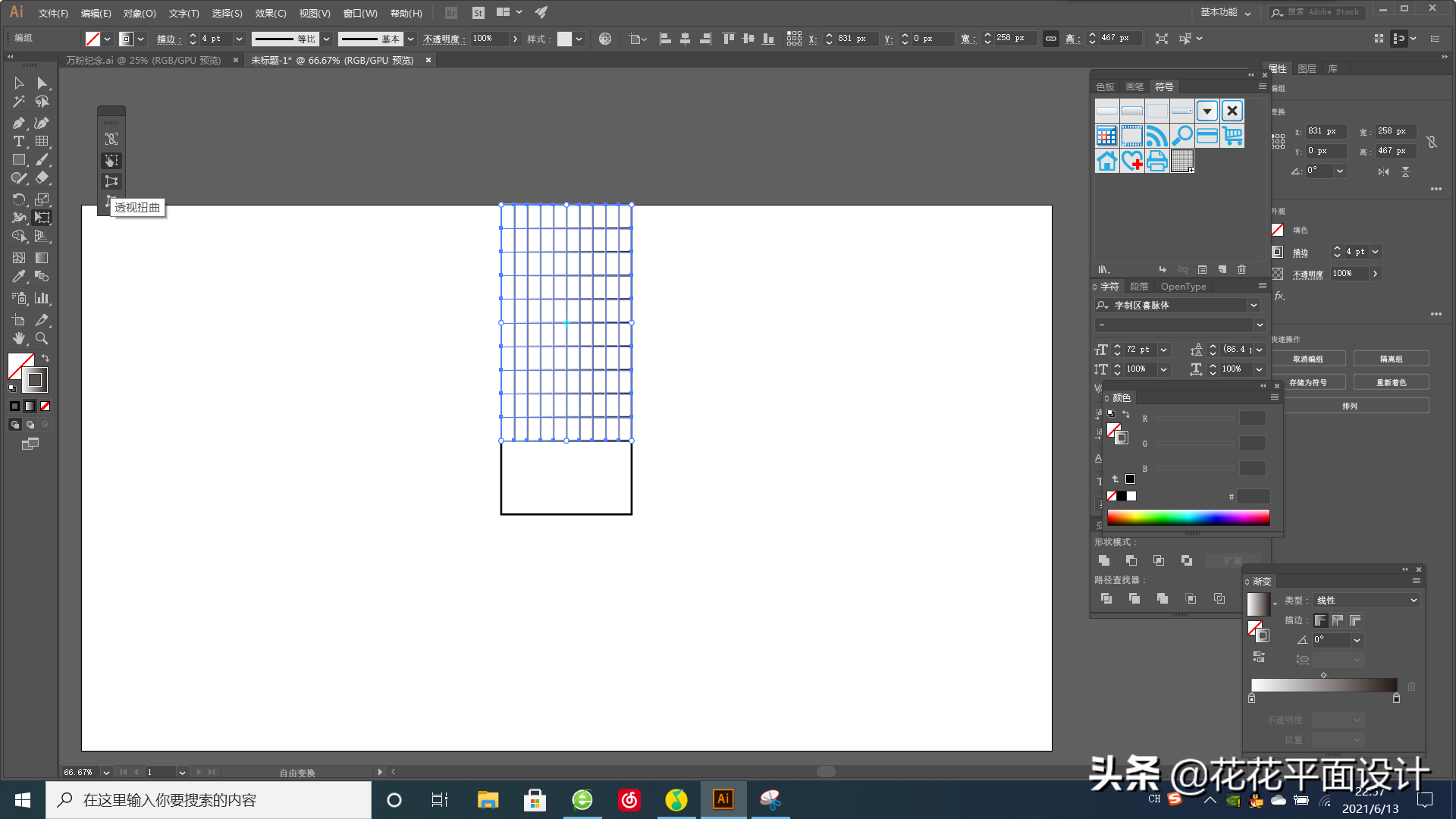1456x819 pixels.
Task: Click the printer symbol in Symbols panel
Action: pos(1157,161)
